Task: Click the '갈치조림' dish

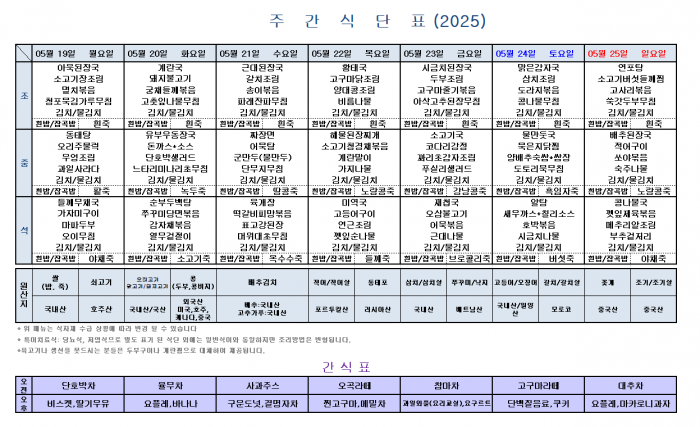Action: [x=262, y=79]
